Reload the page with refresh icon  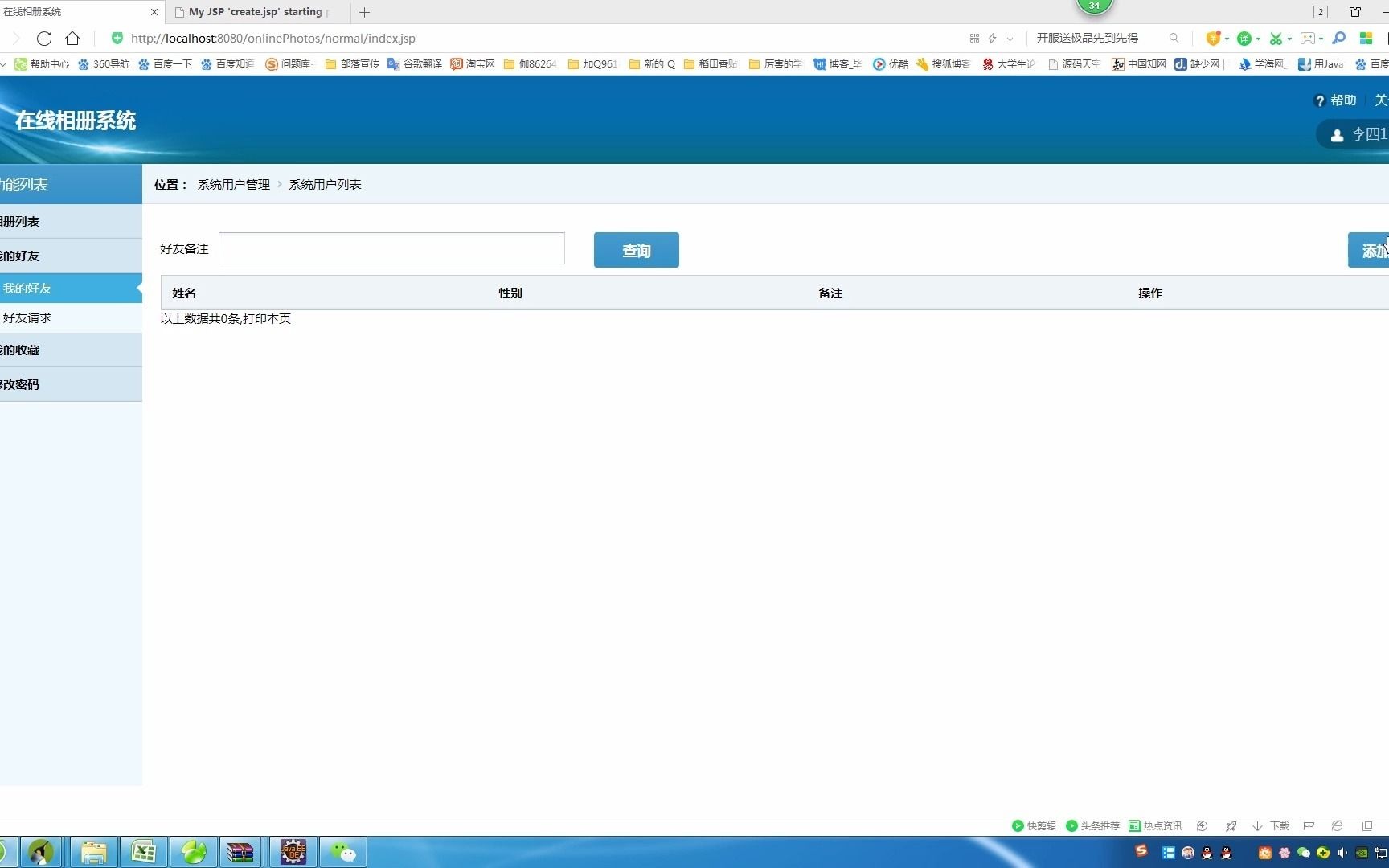point(44,38)
